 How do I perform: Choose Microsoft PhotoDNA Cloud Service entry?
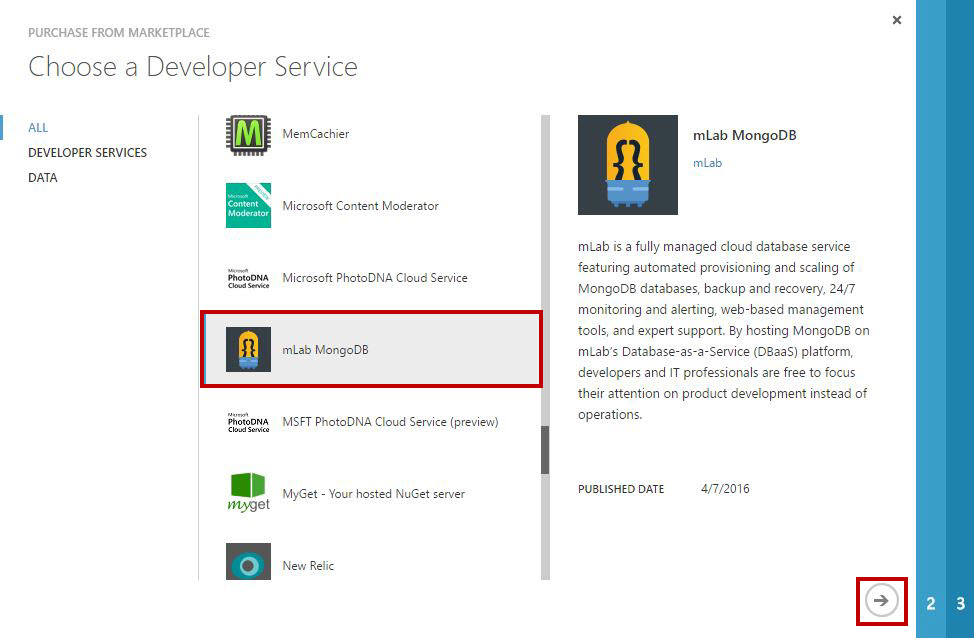[x=371, y=278]
